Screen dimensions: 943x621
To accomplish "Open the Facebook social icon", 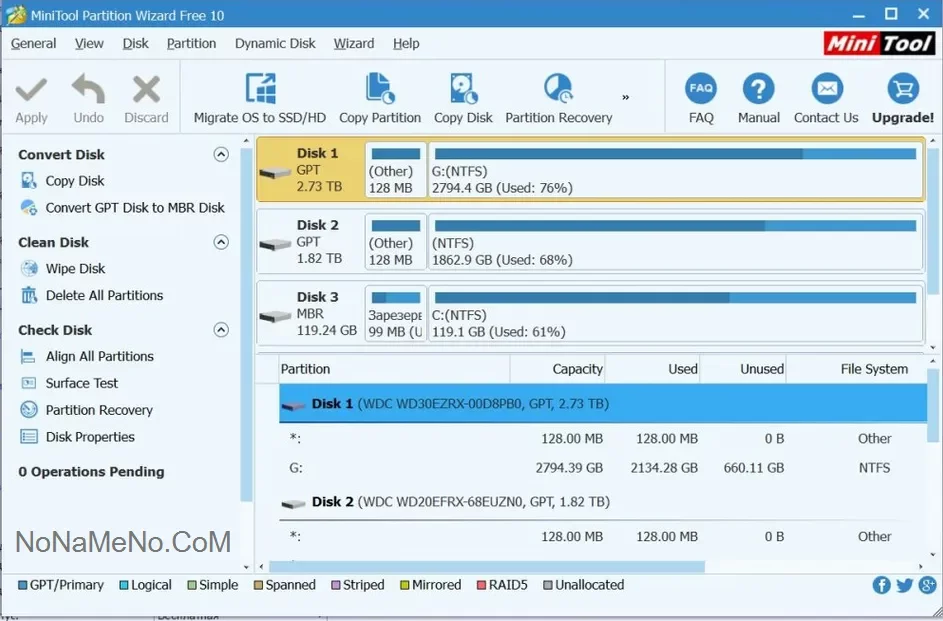I will pyautogui.click(x=882, y=585).
